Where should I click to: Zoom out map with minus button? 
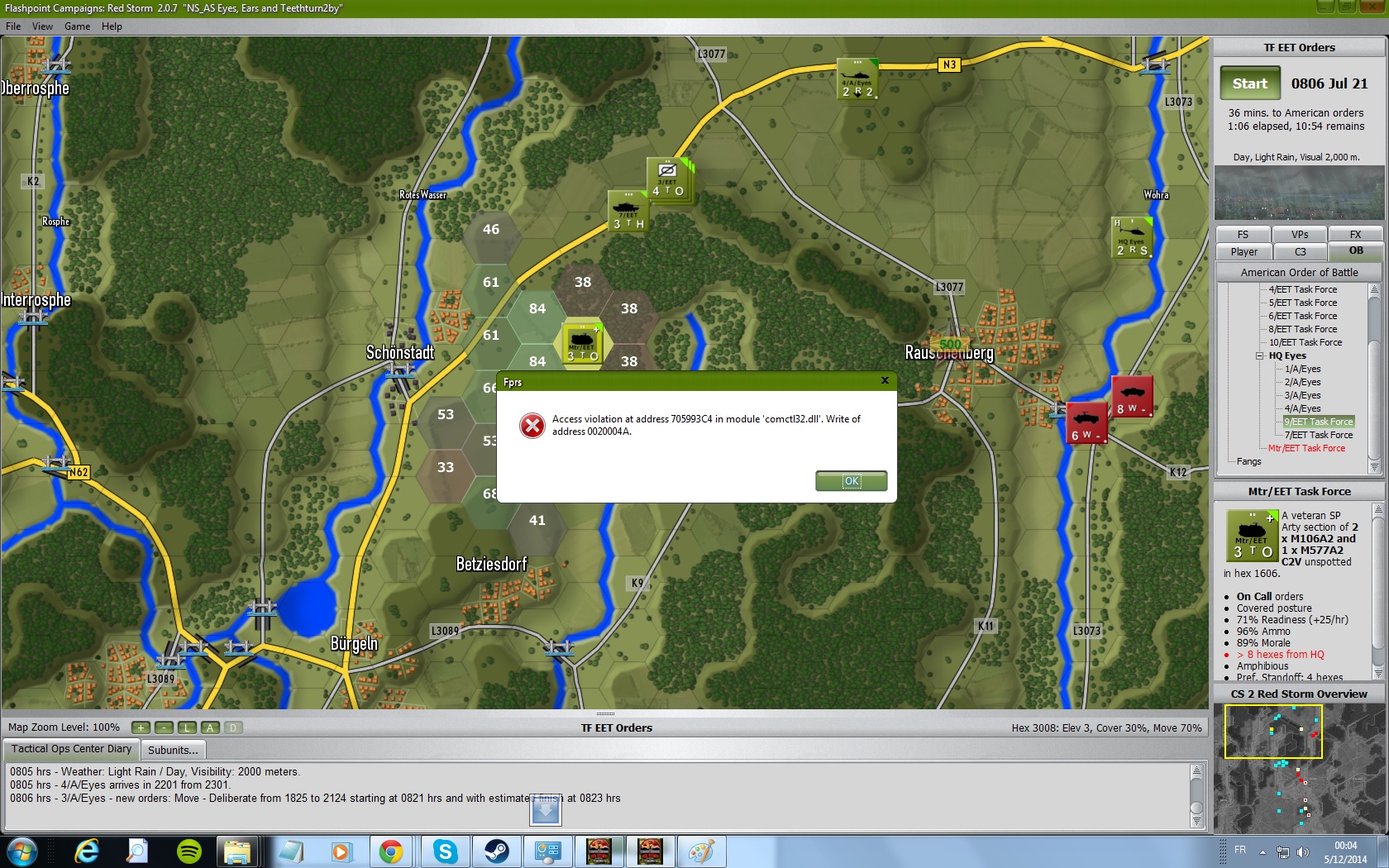tap(165, 727)
